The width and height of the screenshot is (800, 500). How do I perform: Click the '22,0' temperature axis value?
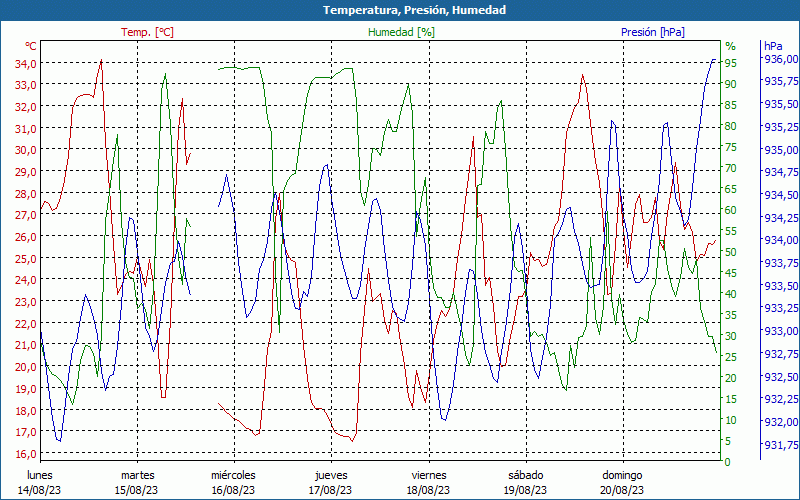(26, 323)
